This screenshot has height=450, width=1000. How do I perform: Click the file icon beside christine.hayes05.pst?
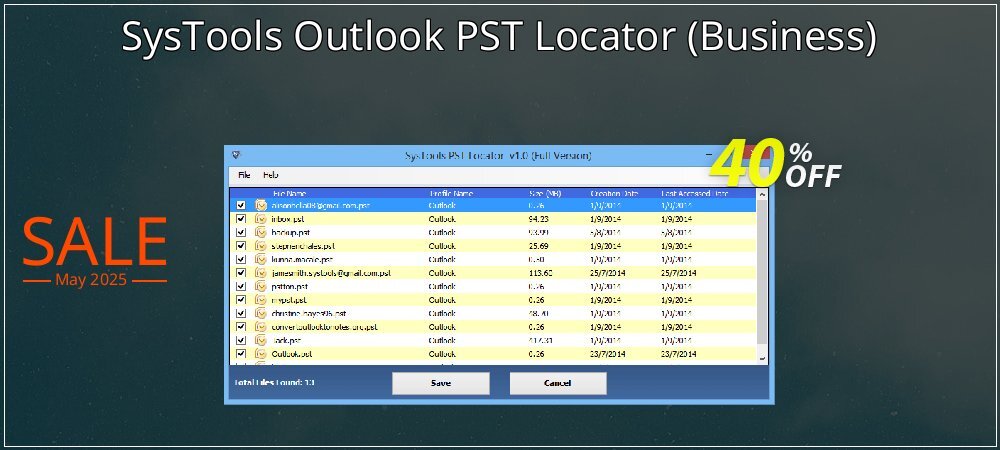[260, 313]
